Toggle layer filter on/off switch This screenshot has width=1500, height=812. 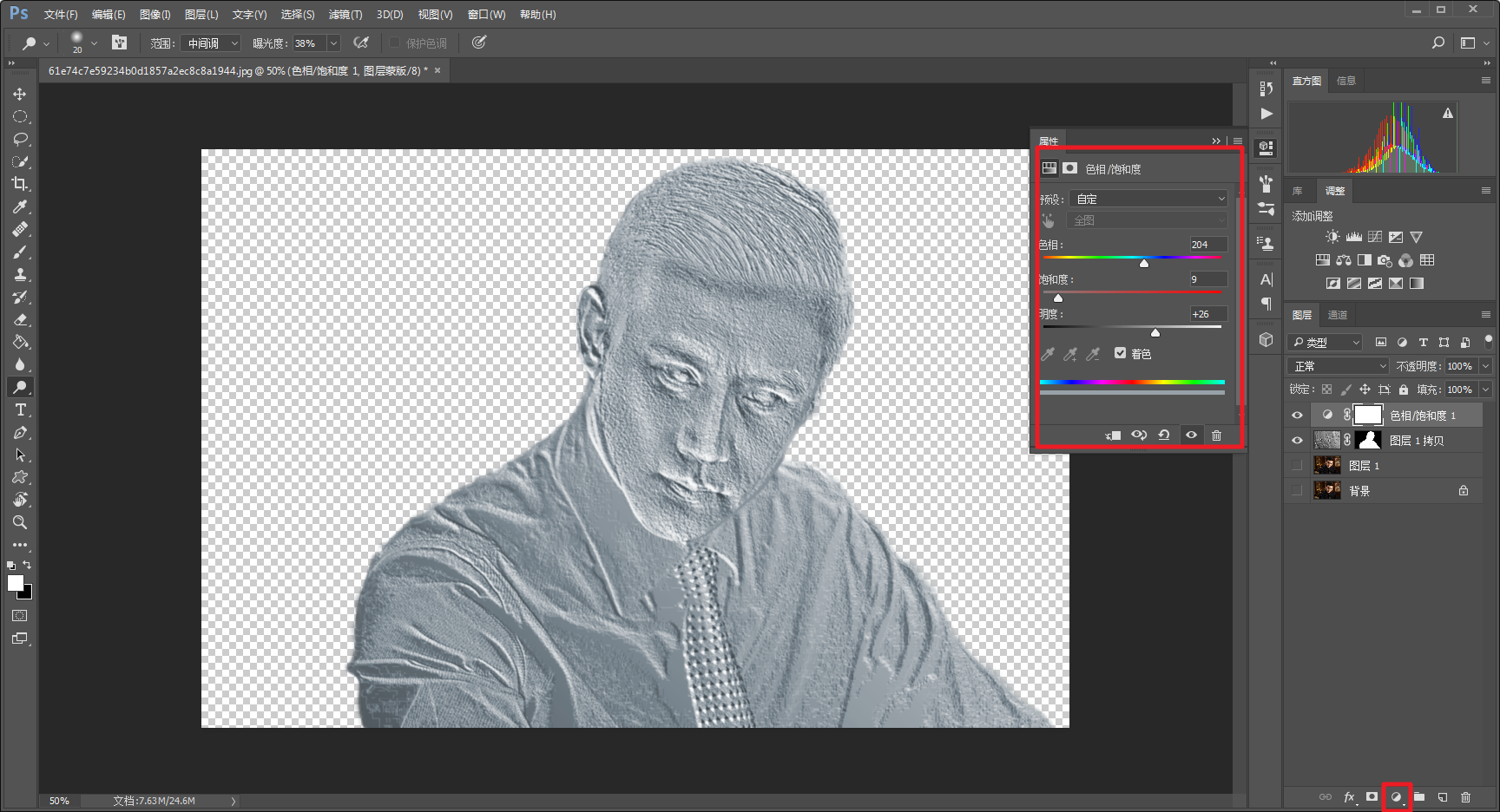coord(1488,340)
